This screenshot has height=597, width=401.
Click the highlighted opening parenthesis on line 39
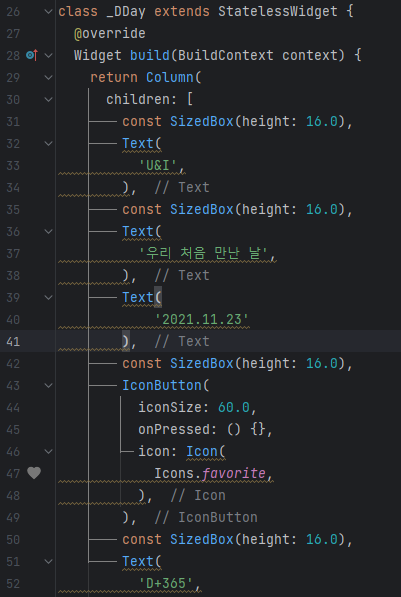(158, 297)
